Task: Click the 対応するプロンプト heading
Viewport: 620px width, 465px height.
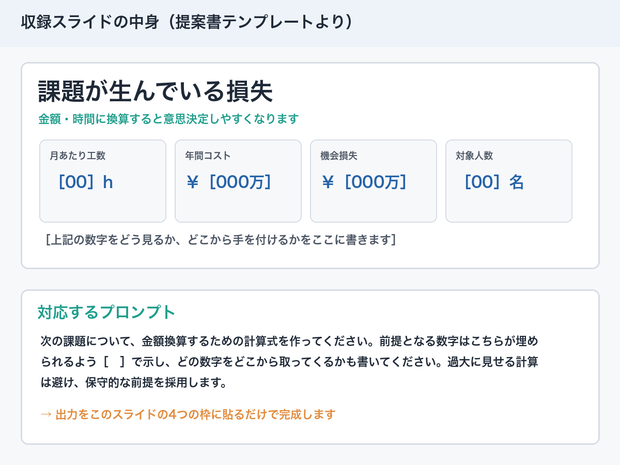Action: (106, 312)
